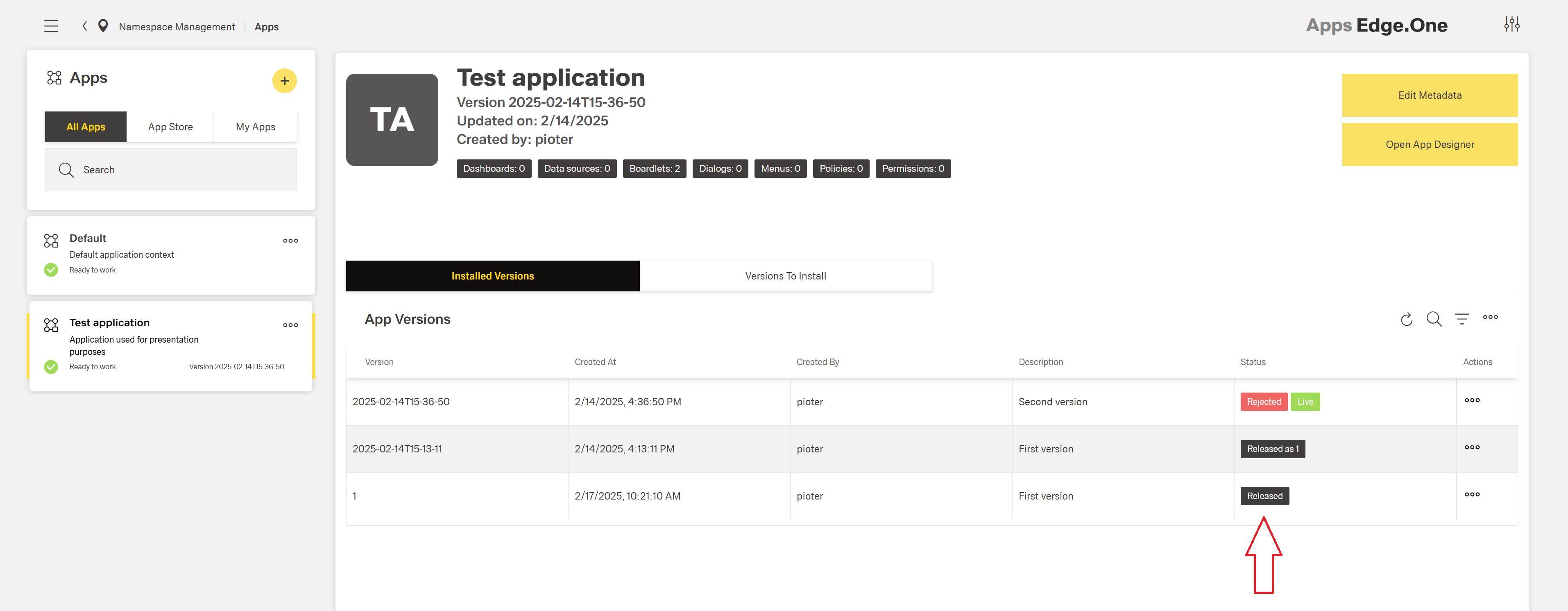The image size is (1568, 611).
Task: Click the back arrow beside Namespace Management
Action: click(x=84, y=26)
